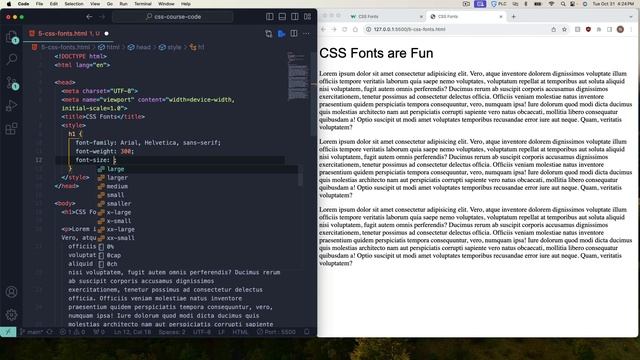Click the font-family line in the code
640x360 pixels.
tap(148, 143)
